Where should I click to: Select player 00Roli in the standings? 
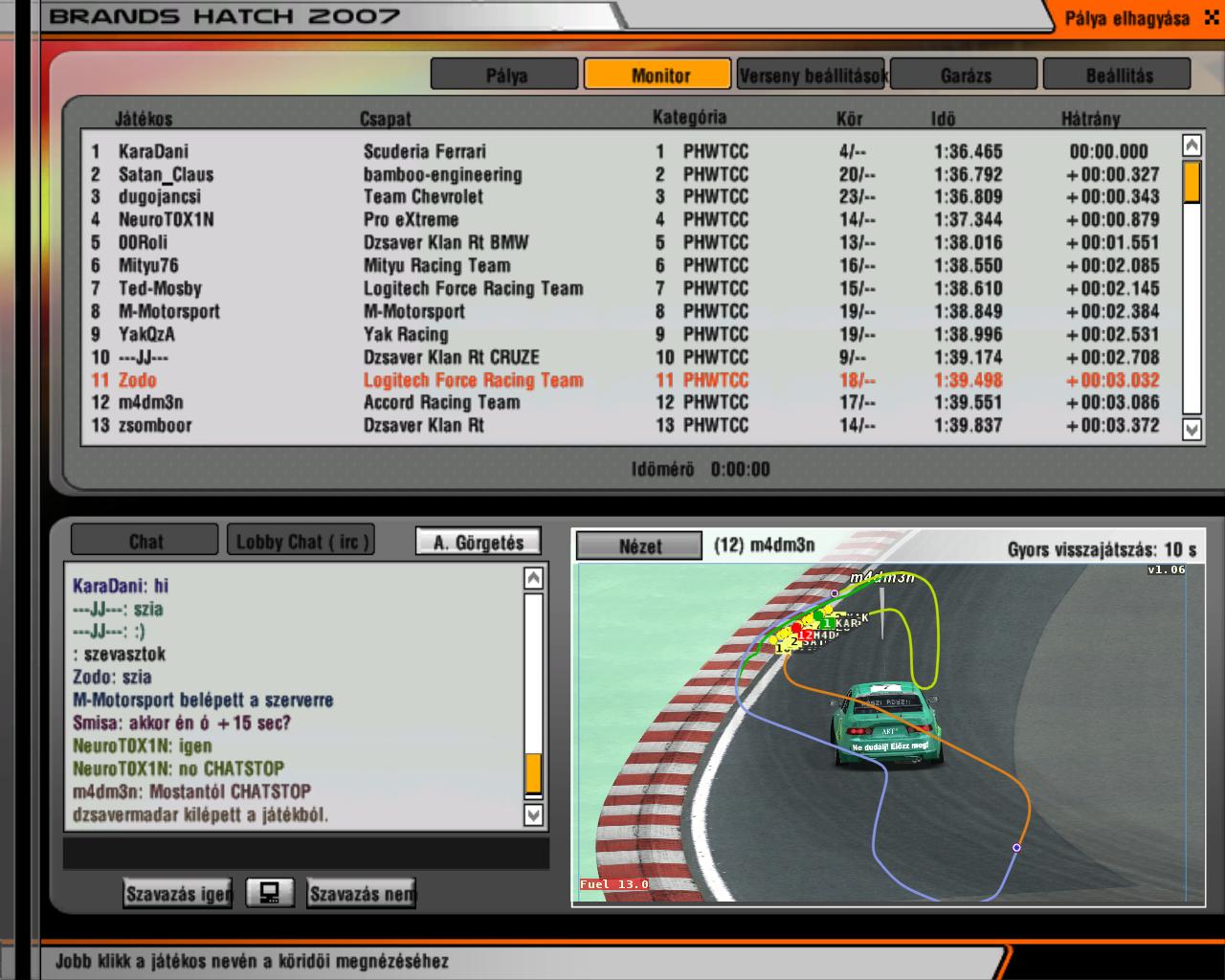(x=143, y=242)
